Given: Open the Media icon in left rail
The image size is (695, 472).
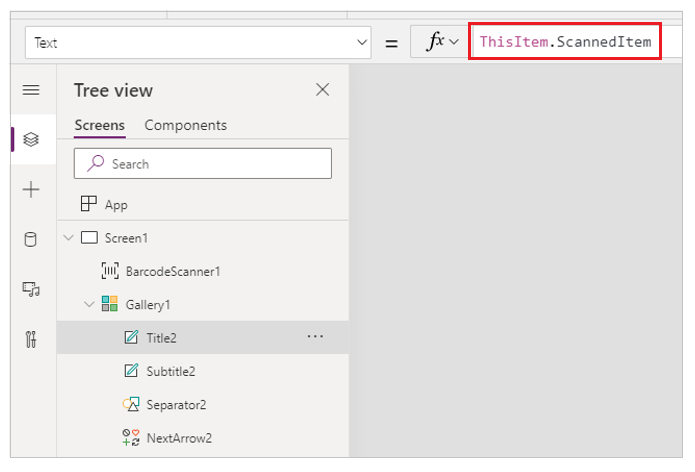Looking at the screenshot, I should 31,289.
